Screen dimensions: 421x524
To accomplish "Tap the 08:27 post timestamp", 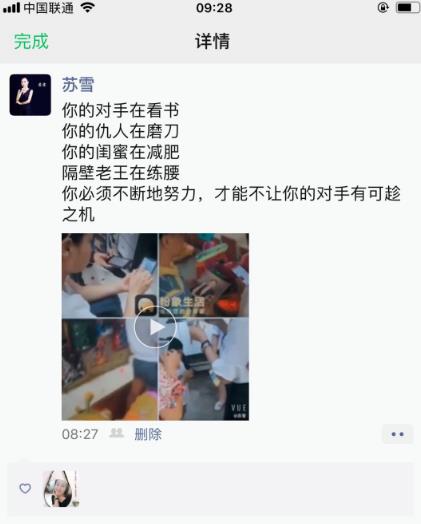I will 80,434.
